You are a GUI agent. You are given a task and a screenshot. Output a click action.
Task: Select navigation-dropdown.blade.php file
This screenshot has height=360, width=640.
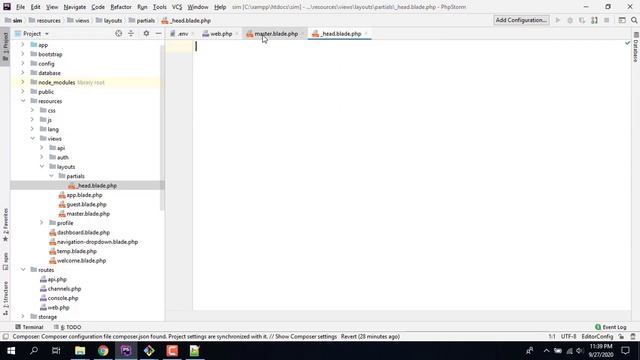97,242
